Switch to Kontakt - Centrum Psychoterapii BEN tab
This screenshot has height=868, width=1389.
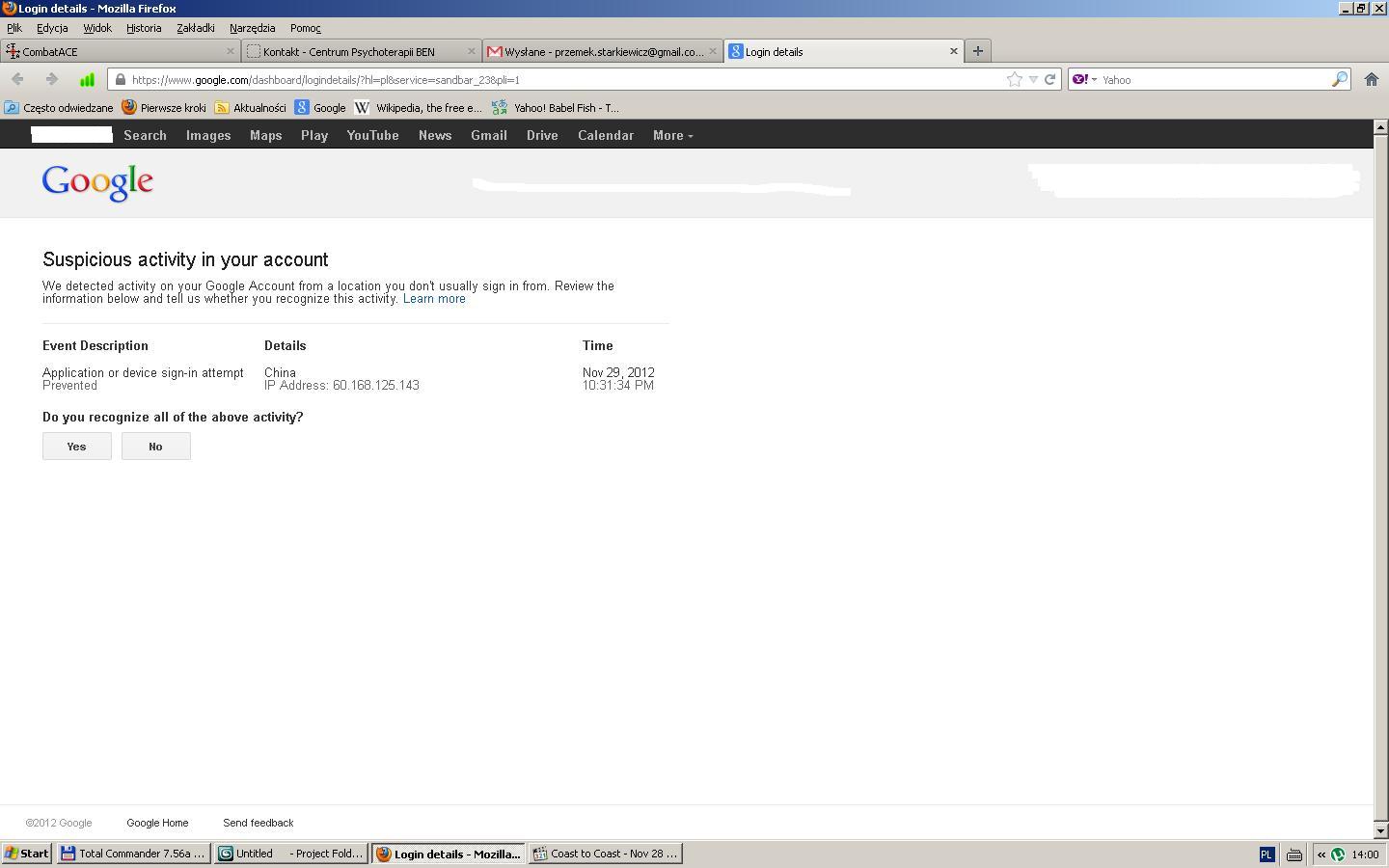pyautogui.click(x=362, y=51)
